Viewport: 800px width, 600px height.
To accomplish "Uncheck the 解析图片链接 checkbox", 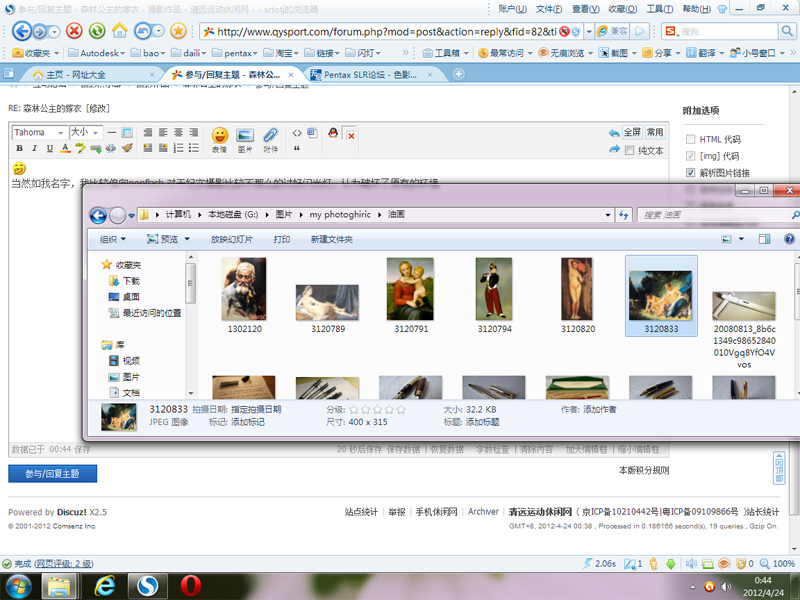I will coord(691,173).
